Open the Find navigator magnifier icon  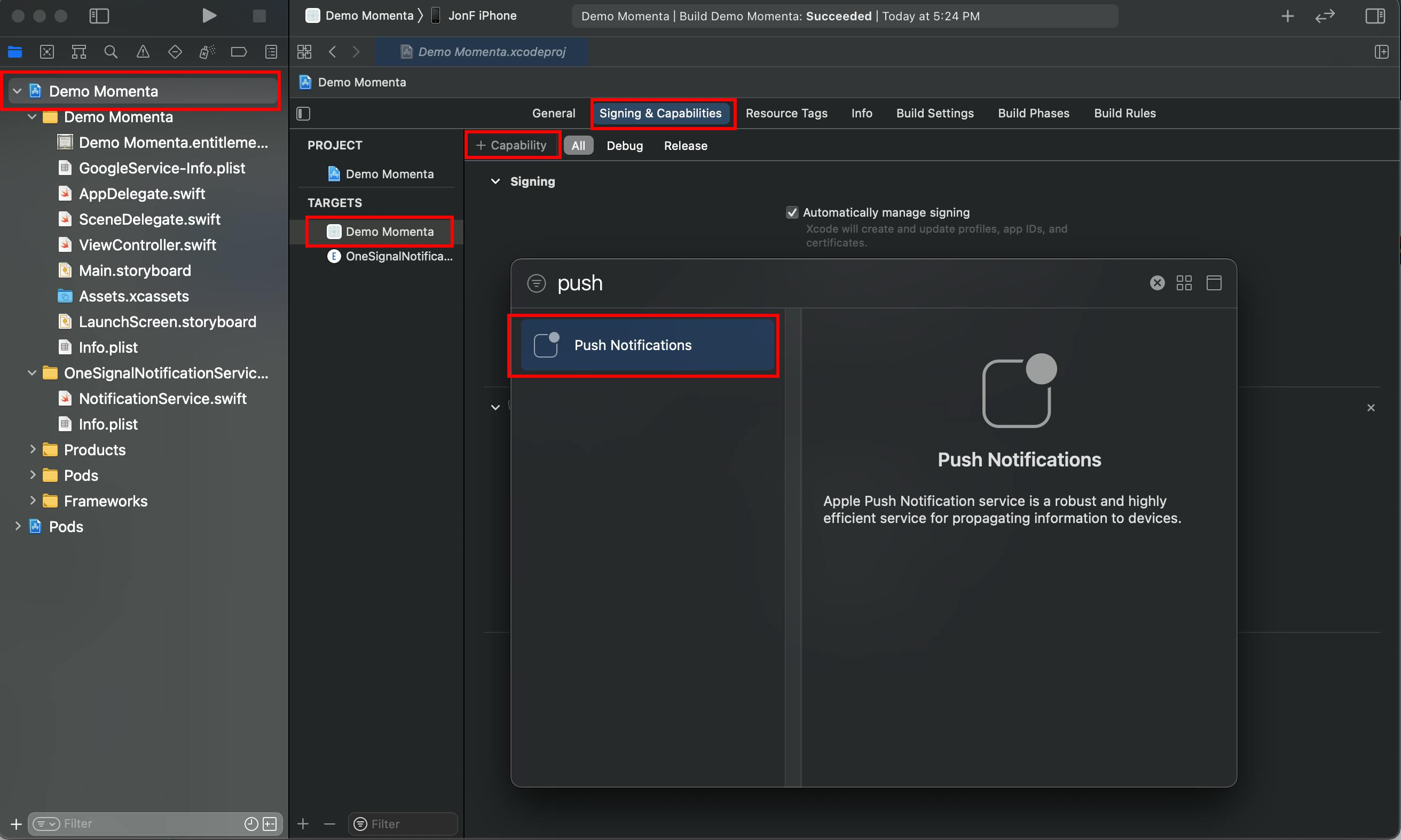111,52
